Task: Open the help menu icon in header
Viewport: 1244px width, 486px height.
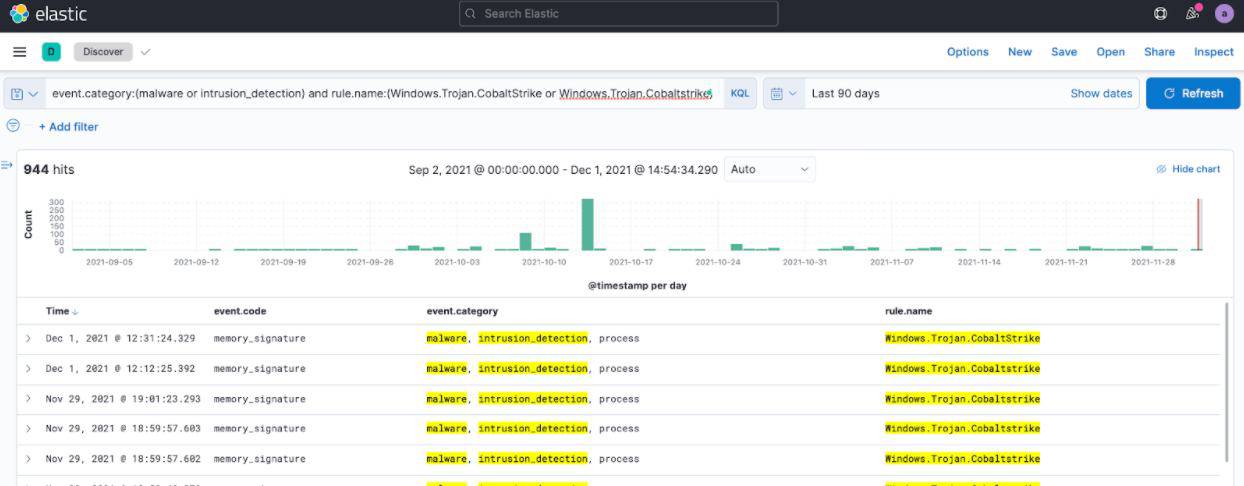Action: pos(1160,14)
